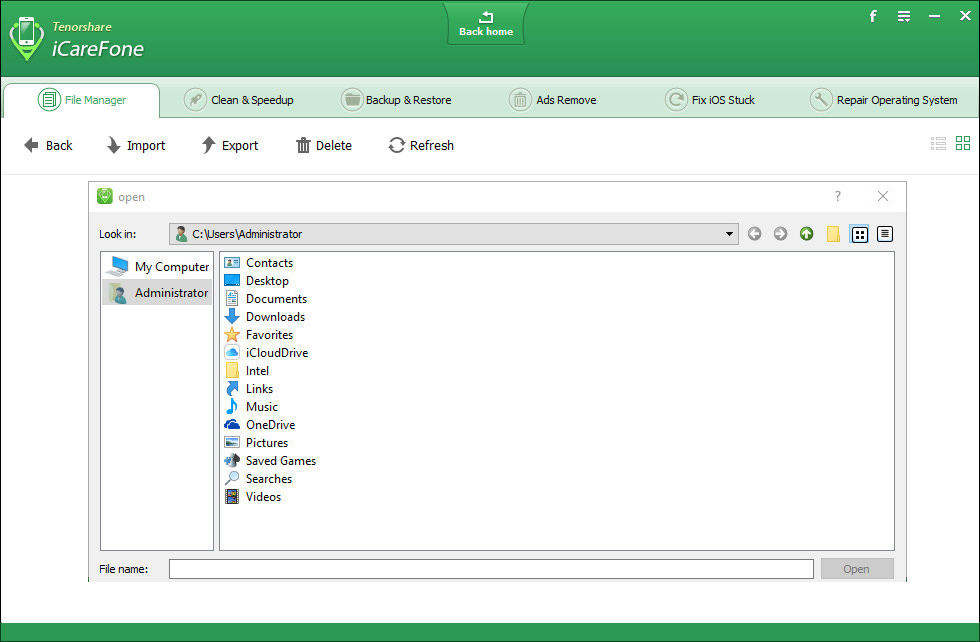Go forward in dialog navigation history
The image size is (980, 642).
coord(780,234)
